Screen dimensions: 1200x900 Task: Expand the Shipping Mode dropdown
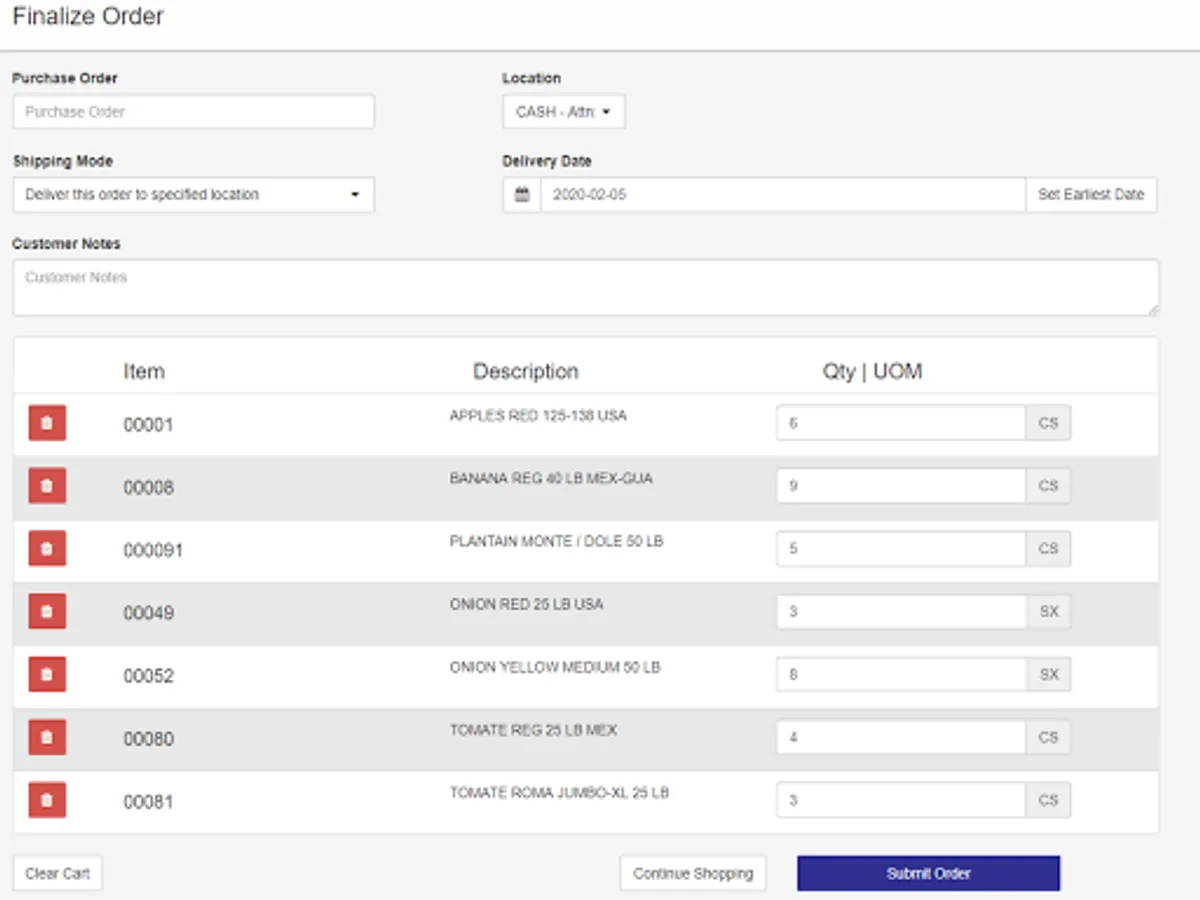pyautogui.click(x=193, y=195)
